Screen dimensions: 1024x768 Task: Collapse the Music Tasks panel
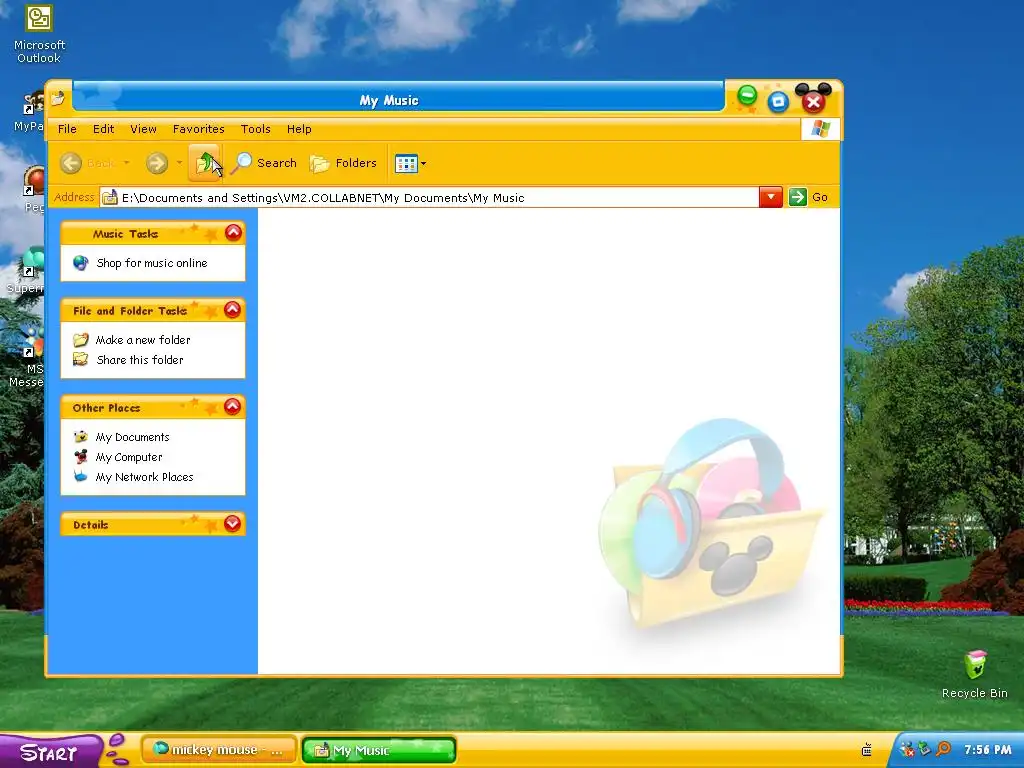(x=233, y=232)
